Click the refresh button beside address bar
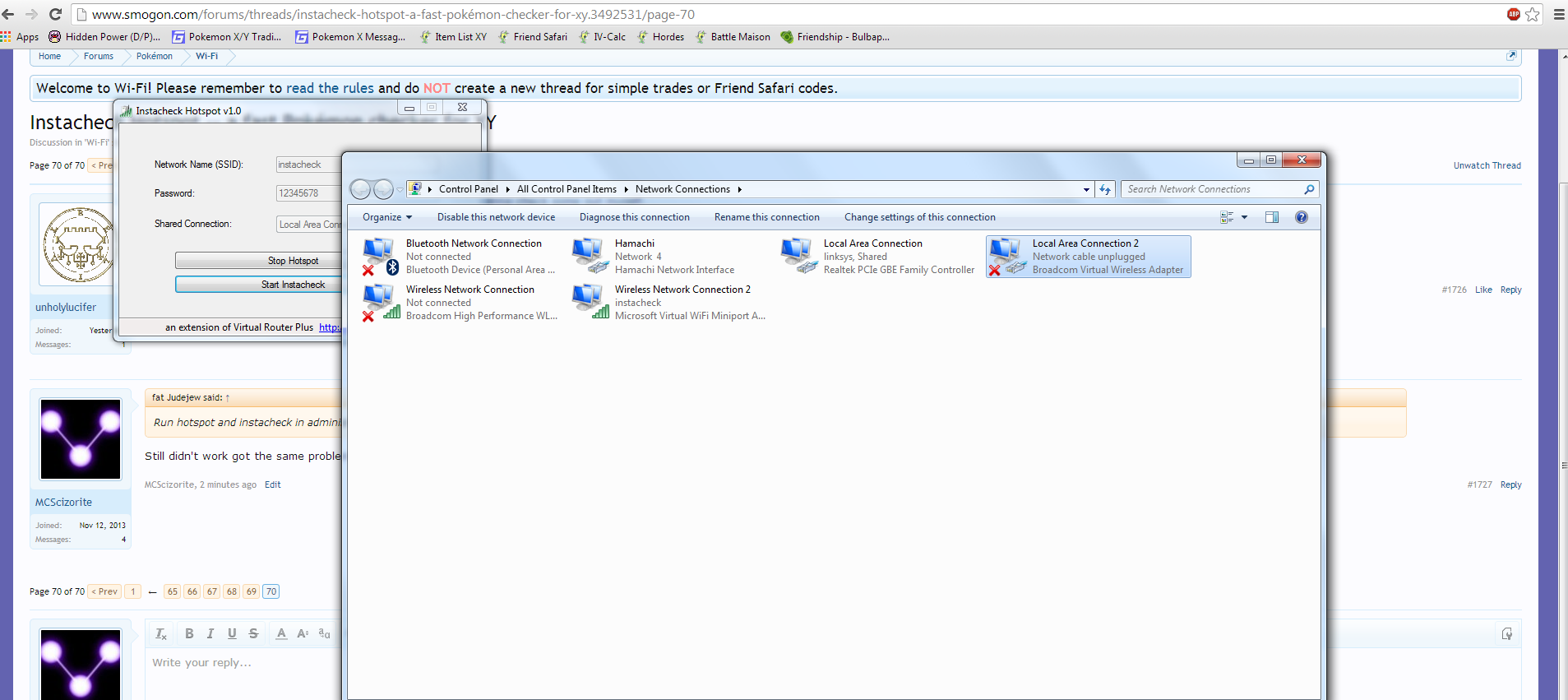Screen dimensions: 1568x700 click(1105, 189)
